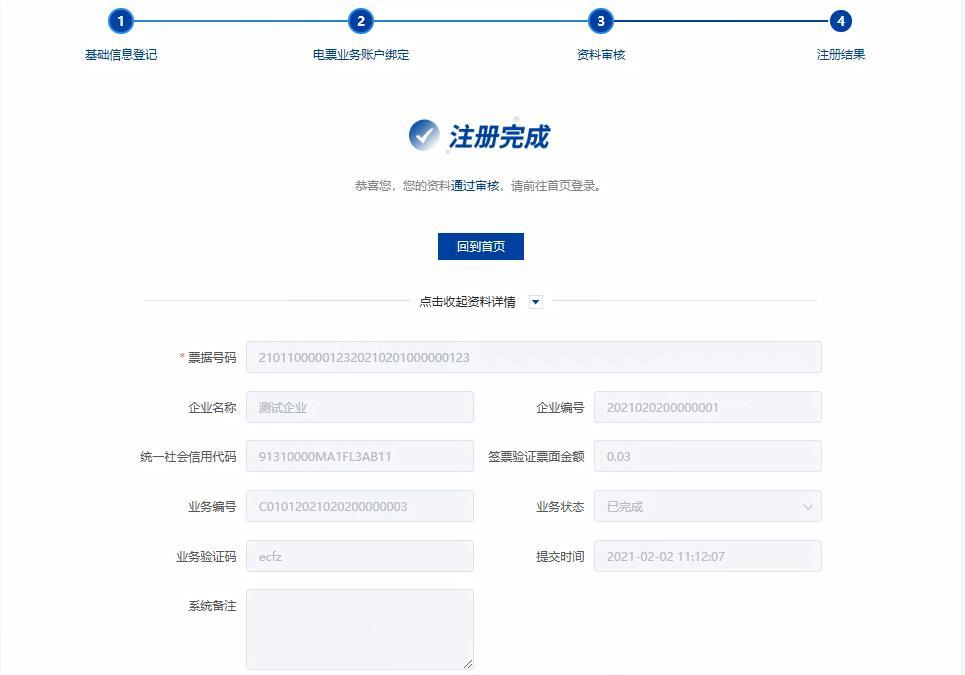Click inside the 系统备注 textarea
Screen dimensions: 965x675
click(360, 625)
